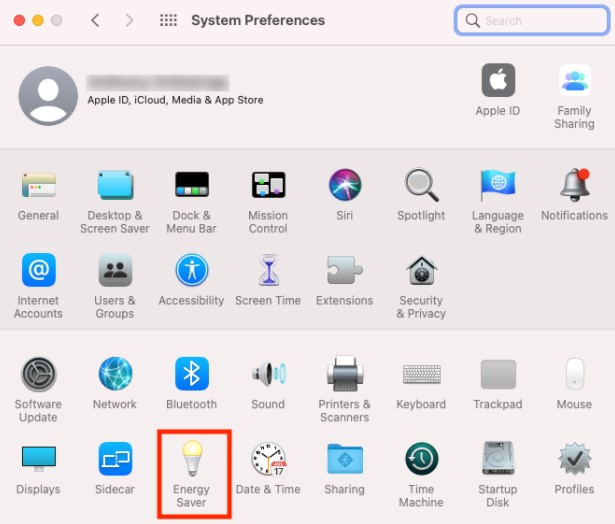Viewport: 615px width, 524px height.
Task: Click 'Apple ID, iCloud, Media & App Store' text
Action: click(175, 100)
